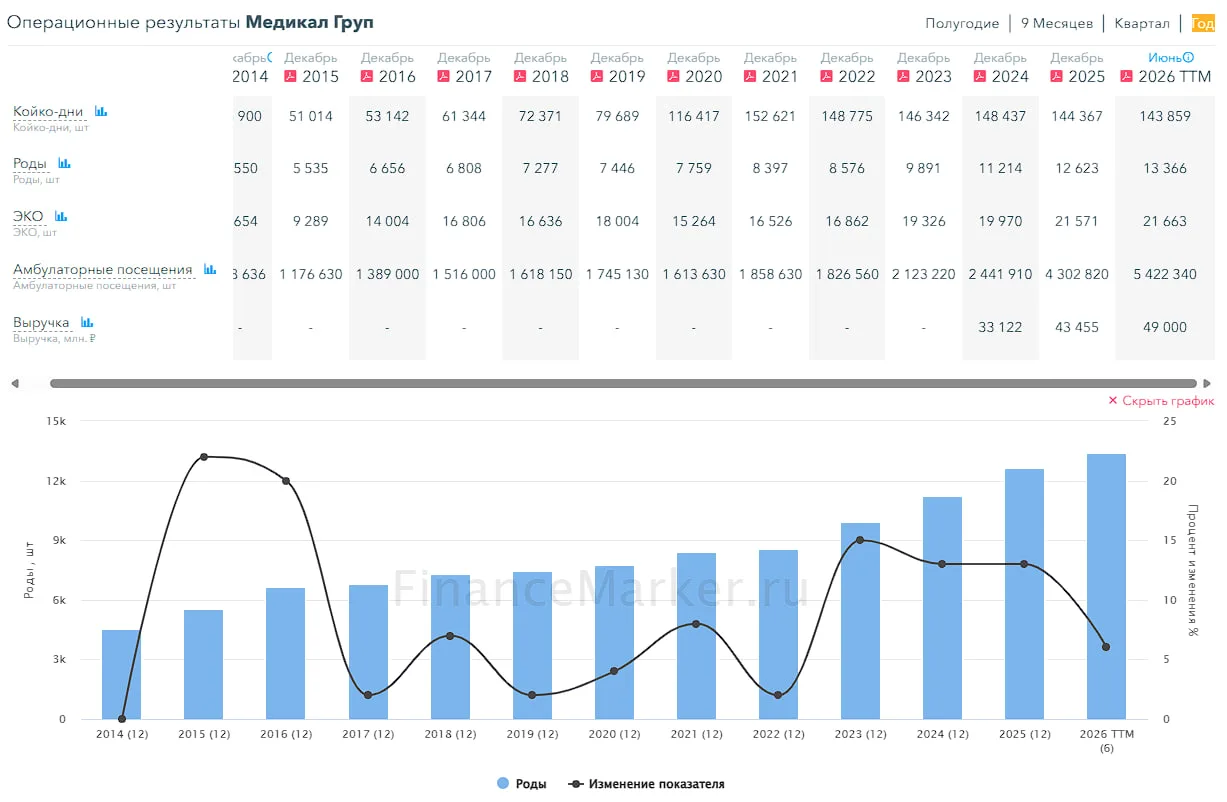Viewport: 1227px width, 802px height.
Task: Click Роды value 11 214
Action: 1001,168
